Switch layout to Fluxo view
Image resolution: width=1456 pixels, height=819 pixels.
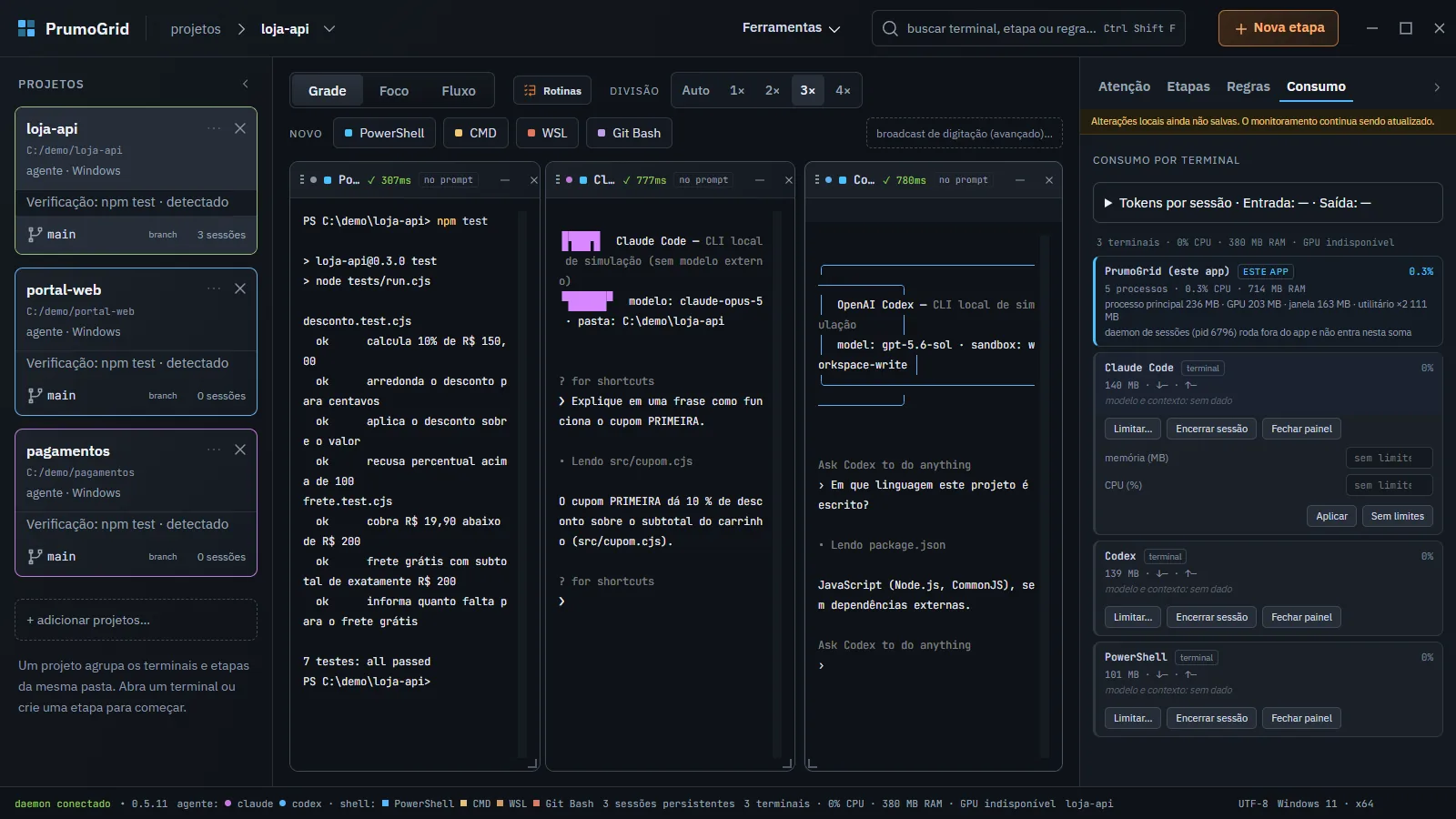[459, 90]
